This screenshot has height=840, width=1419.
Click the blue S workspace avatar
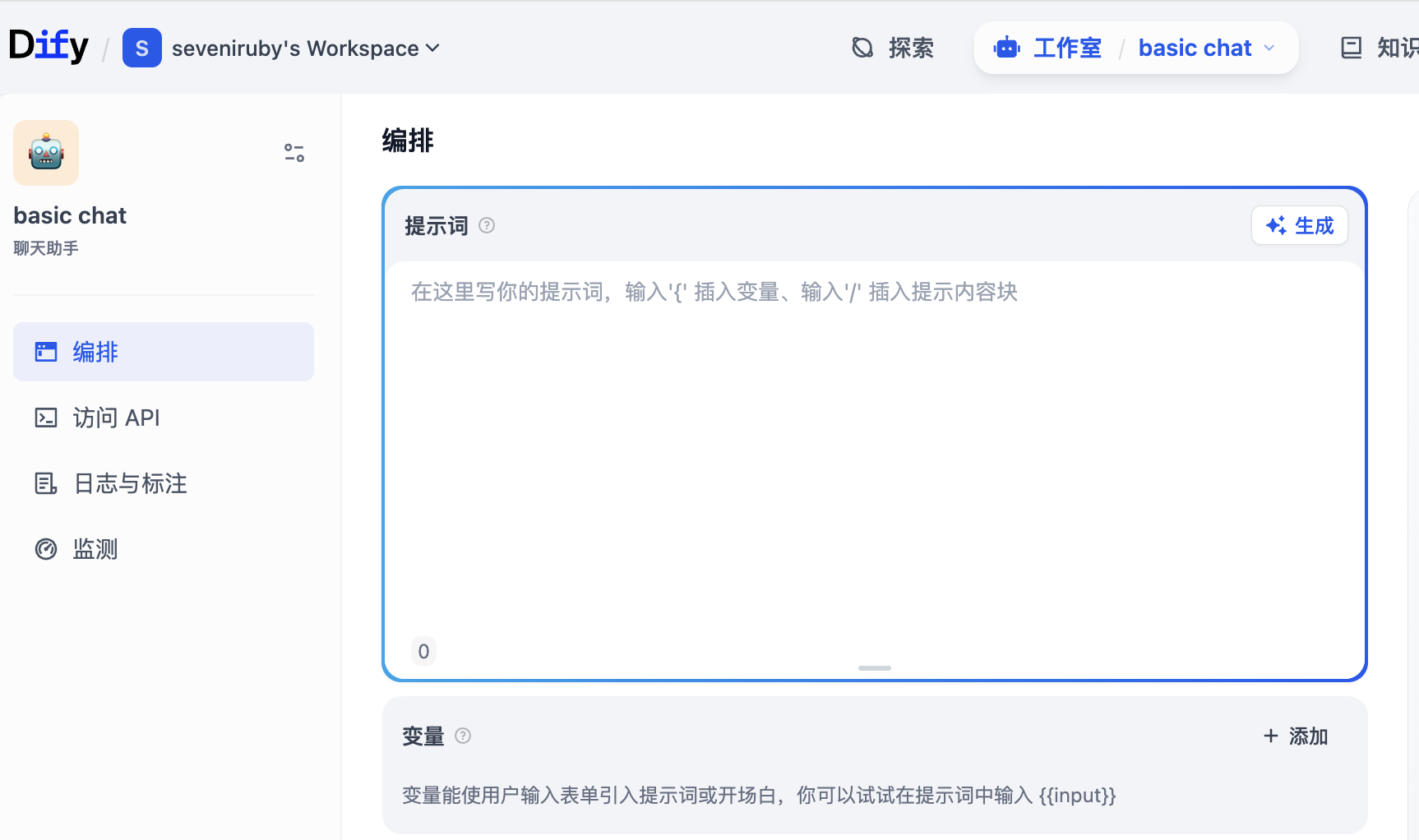point(141,48)
